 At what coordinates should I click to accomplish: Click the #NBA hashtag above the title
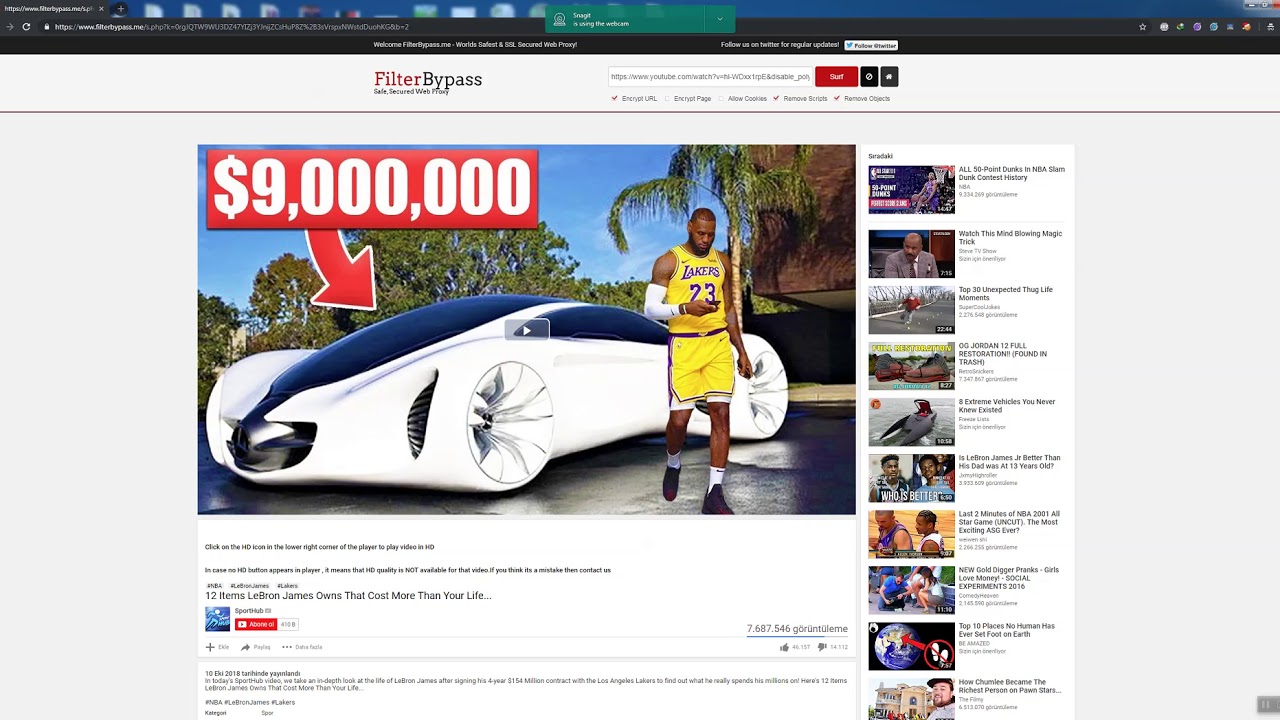[214, 586]
